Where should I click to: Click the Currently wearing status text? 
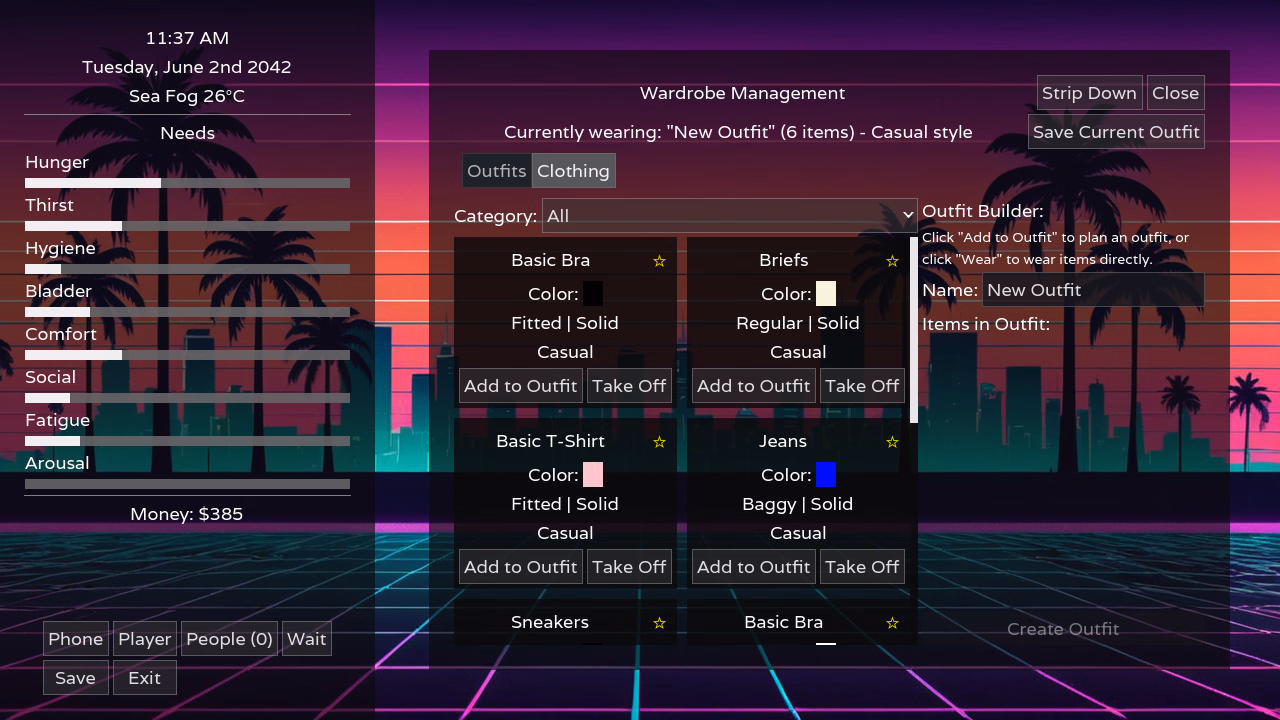click(x=738, y=132)
